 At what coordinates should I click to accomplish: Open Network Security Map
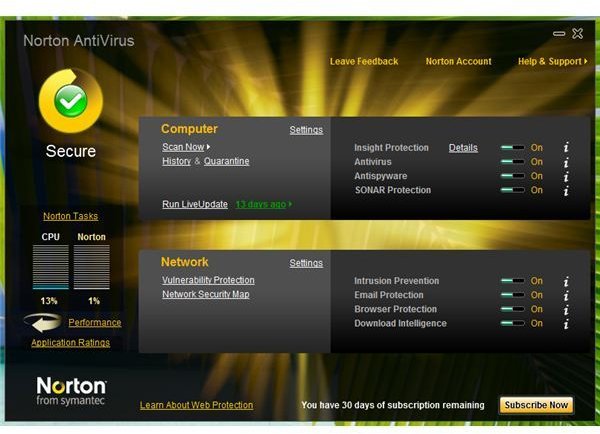click(206, 294)
